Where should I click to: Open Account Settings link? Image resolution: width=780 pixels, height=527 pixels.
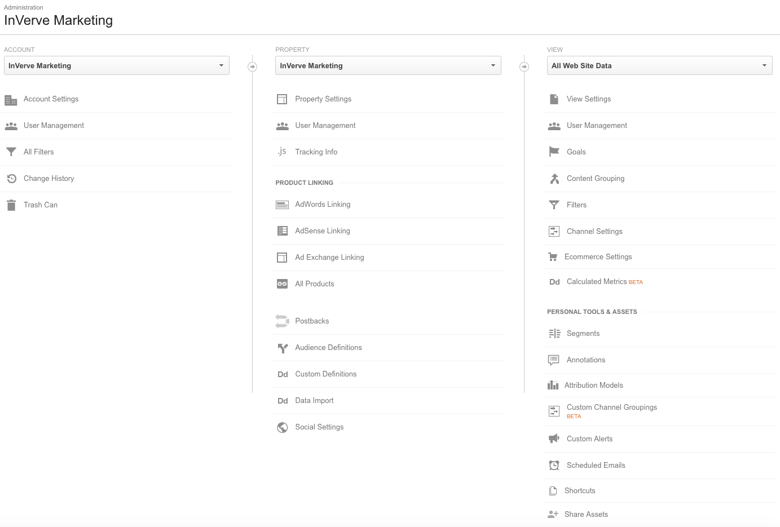point(51,99)
